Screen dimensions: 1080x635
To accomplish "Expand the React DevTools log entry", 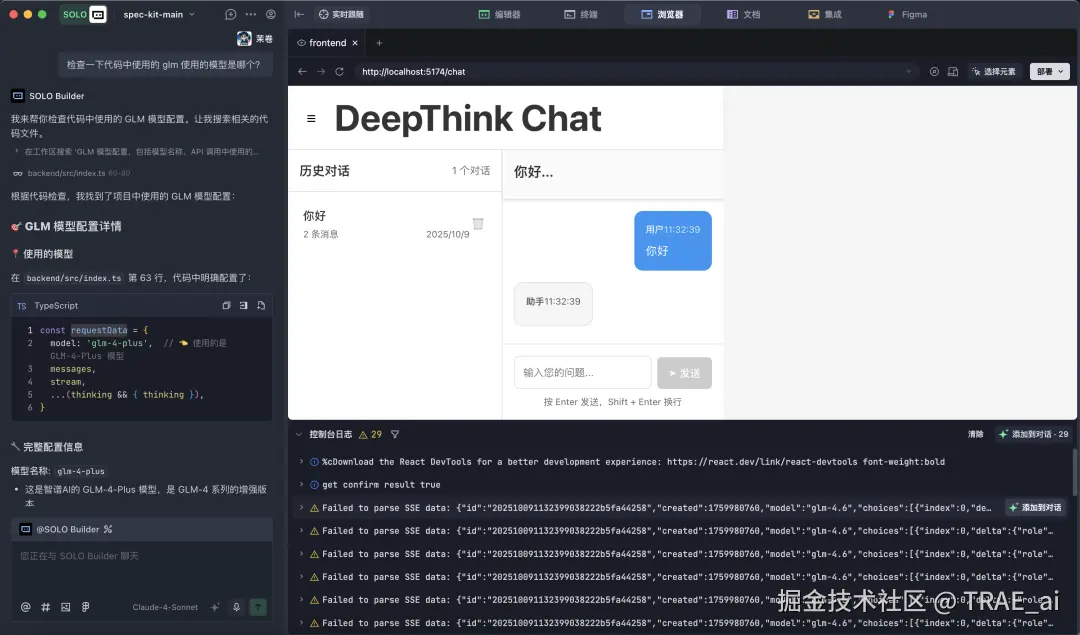I will [301, 461].
